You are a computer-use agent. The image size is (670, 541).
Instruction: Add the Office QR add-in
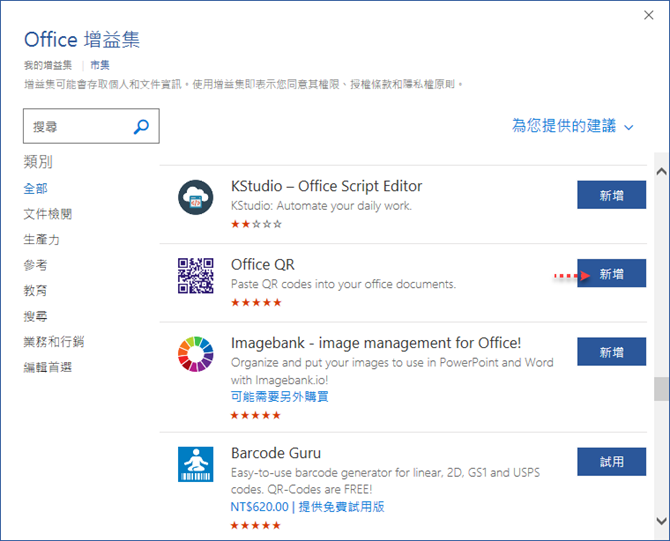pyautogui.click(x=611, y=273)
